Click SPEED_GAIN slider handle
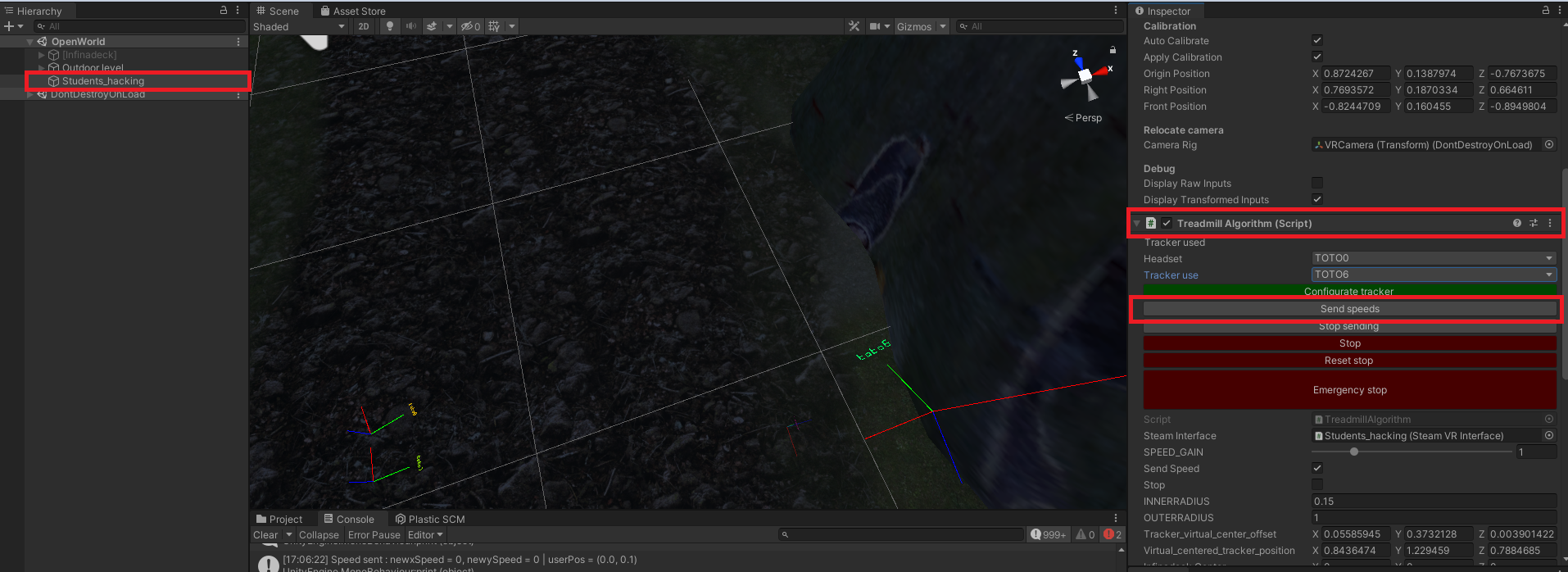 pos(1354,452)
